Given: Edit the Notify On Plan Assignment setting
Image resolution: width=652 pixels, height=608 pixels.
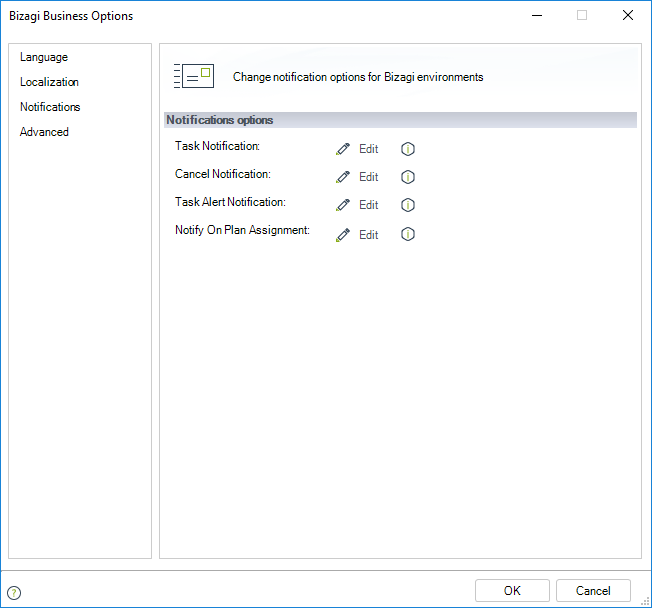Looking at the screenshot, I should [368, 235].
